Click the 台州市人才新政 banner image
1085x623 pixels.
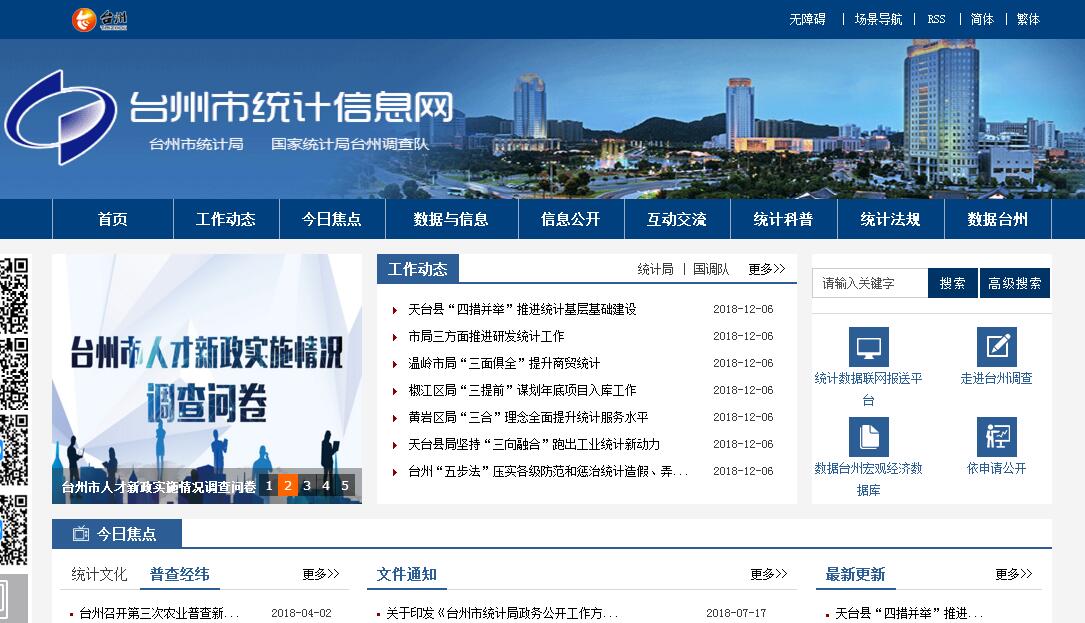click(206, 370)
